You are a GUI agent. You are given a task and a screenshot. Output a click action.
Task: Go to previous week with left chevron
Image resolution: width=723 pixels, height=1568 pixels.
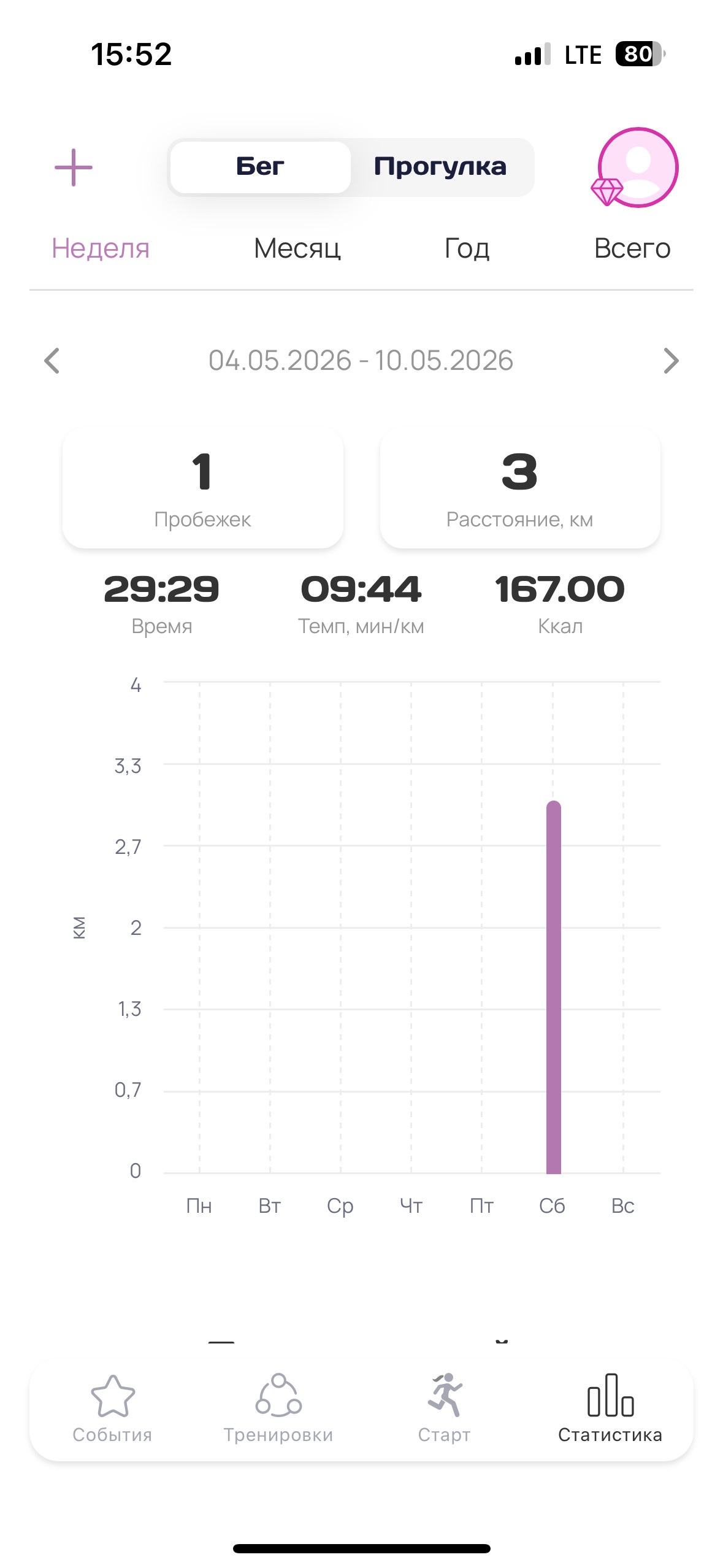click(52, 361)
